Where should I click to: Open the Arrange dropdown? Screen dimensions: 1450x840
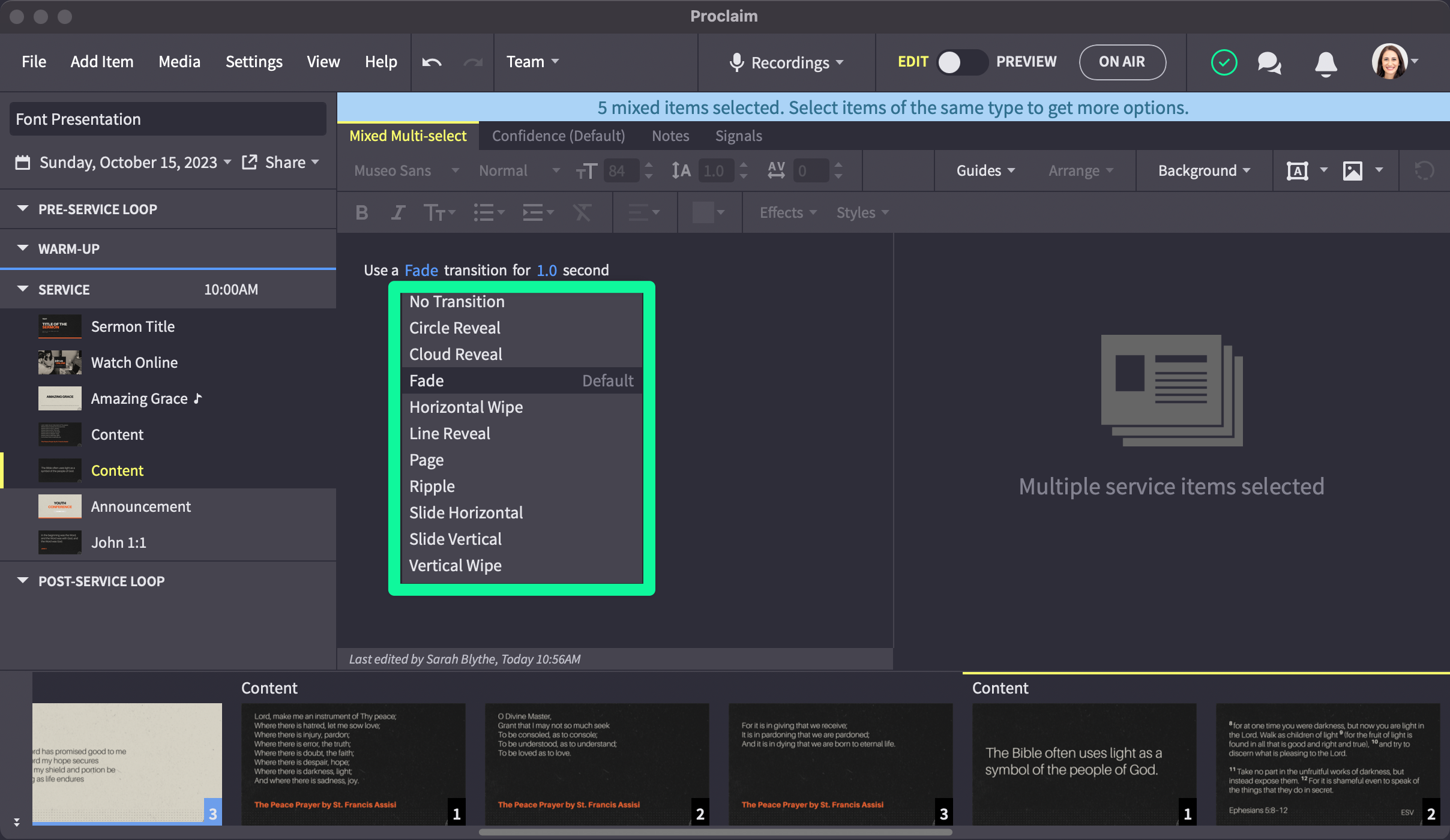[1080, 171]
